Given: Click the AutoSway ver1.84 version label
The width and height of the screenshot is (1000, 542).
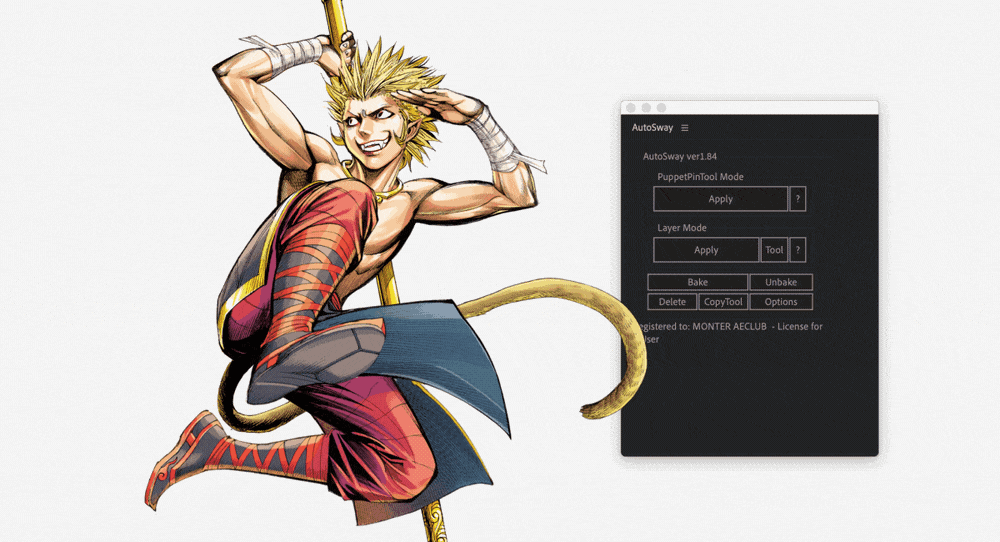Looking at the screenshot, I should (x=679, y=156).
